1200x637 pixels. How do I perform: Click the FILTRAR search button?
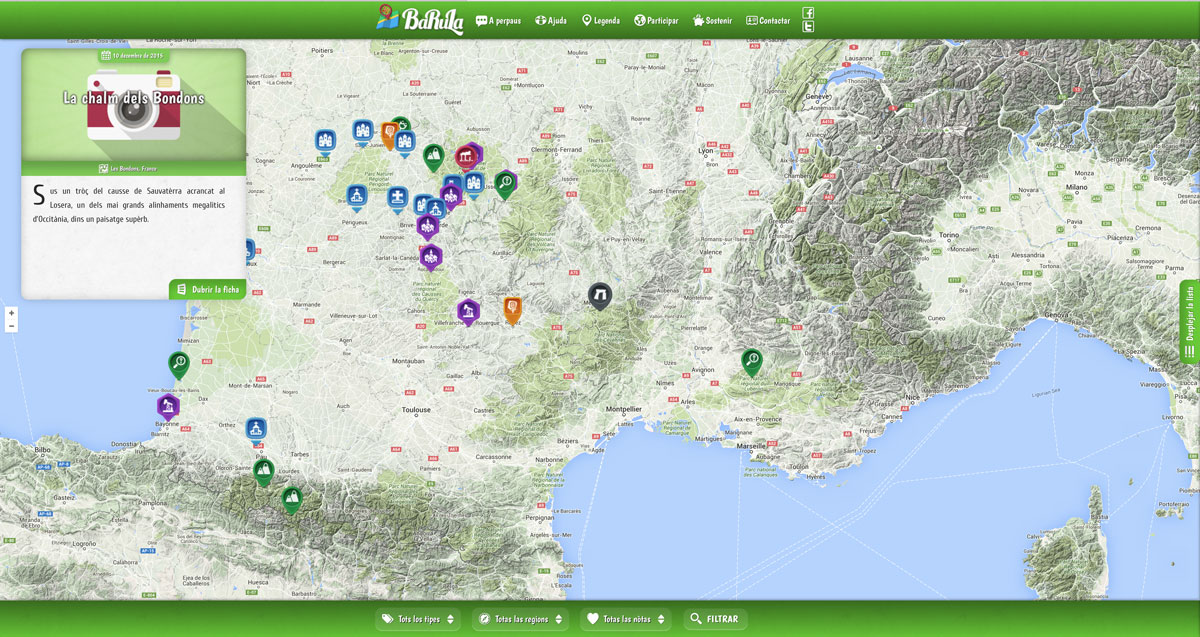coord(715,619)
